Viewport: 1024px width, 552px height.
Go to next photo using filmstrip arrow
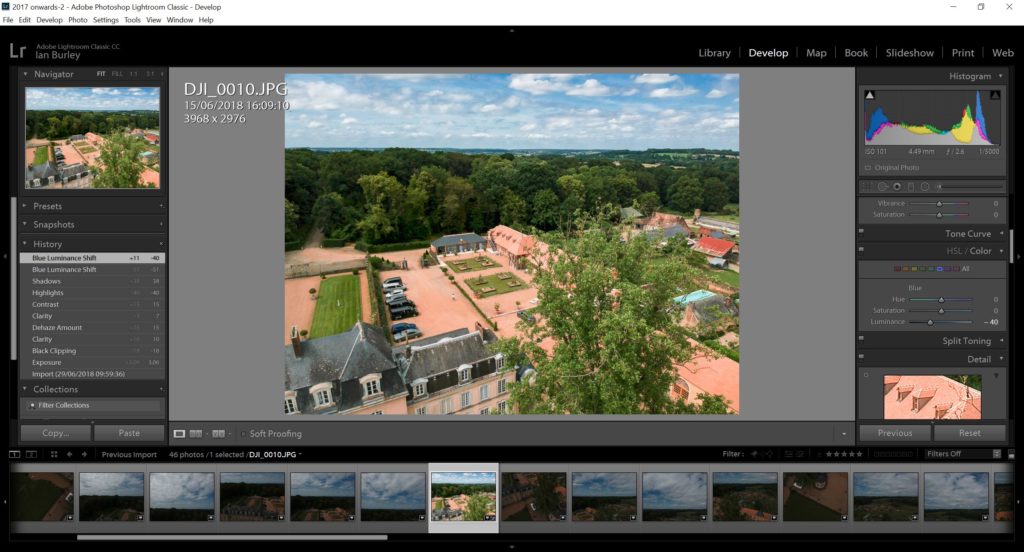pos(84,454)
